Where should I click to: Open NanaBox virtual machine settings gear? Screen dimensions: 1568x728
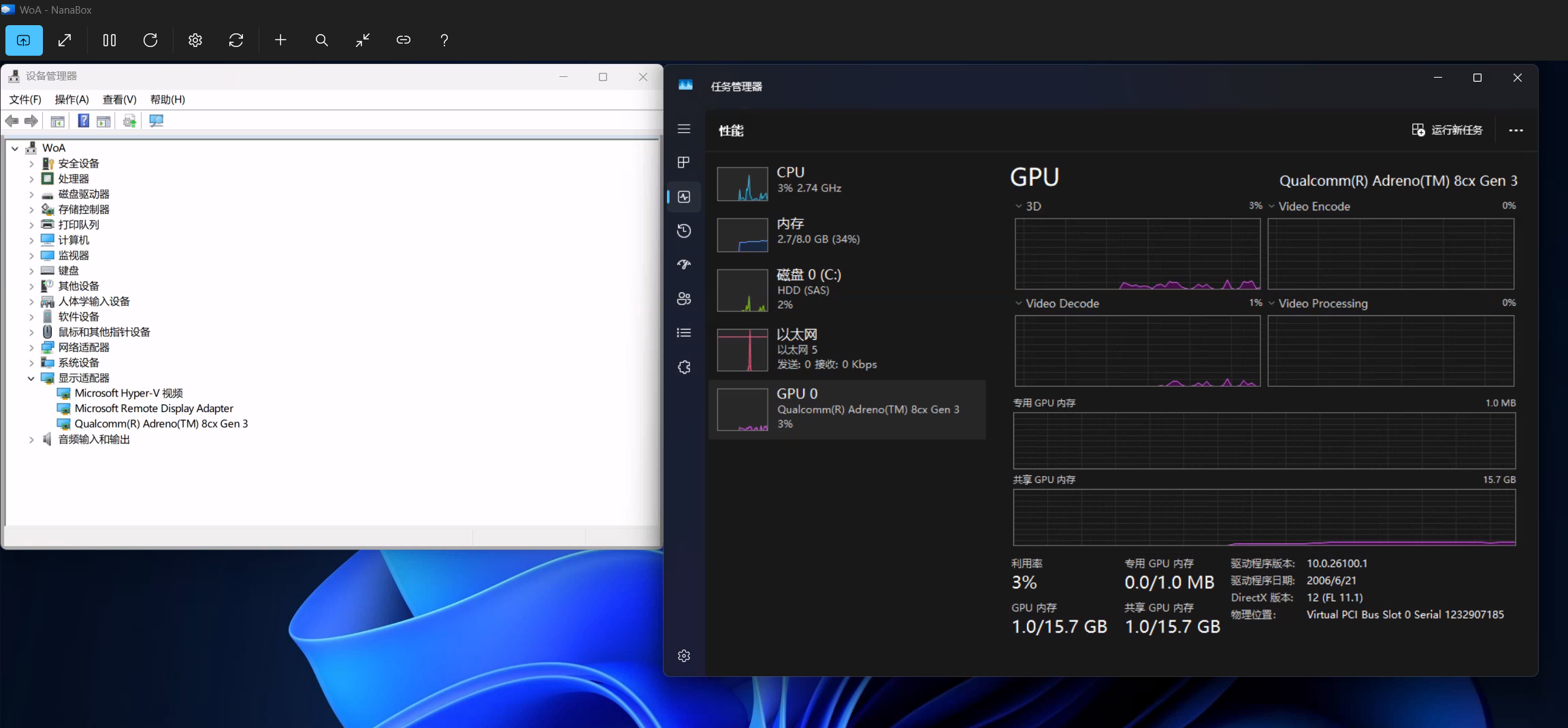(195, 40)
